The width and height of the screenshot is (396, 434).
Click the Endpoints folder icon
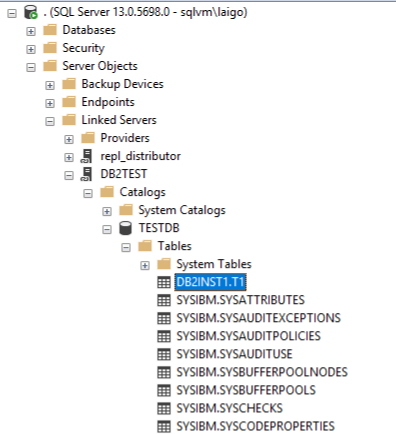click(69, 102)
